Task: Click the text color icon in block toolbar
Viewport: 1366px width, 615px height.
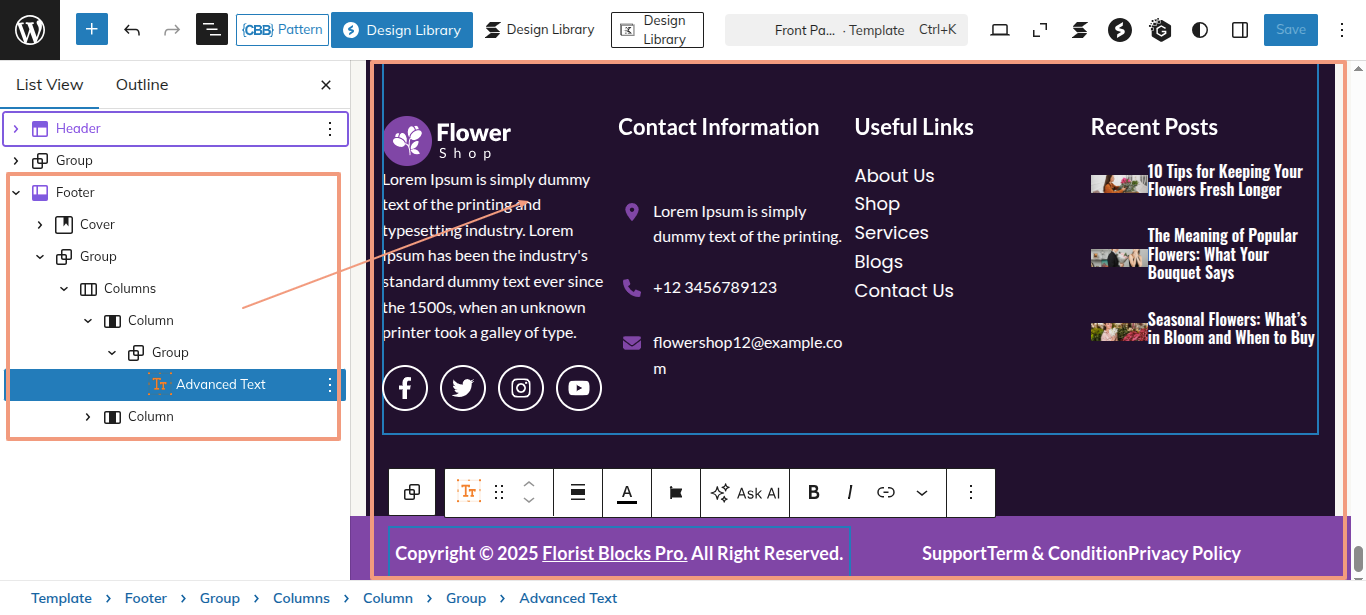Action: 627,493
